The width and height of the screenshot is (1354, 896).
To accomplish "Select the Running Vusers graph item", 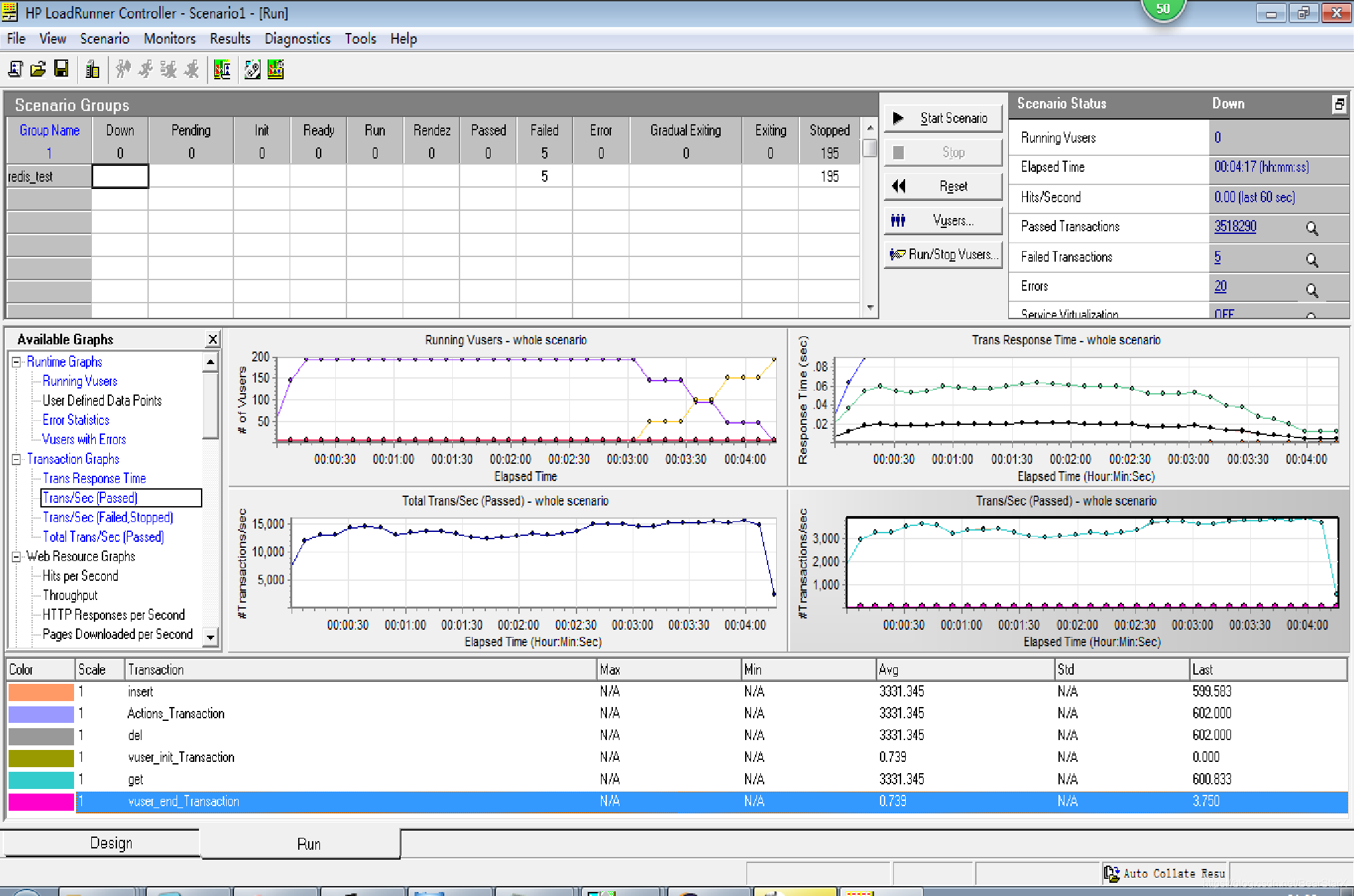I will tap(80, 381).
